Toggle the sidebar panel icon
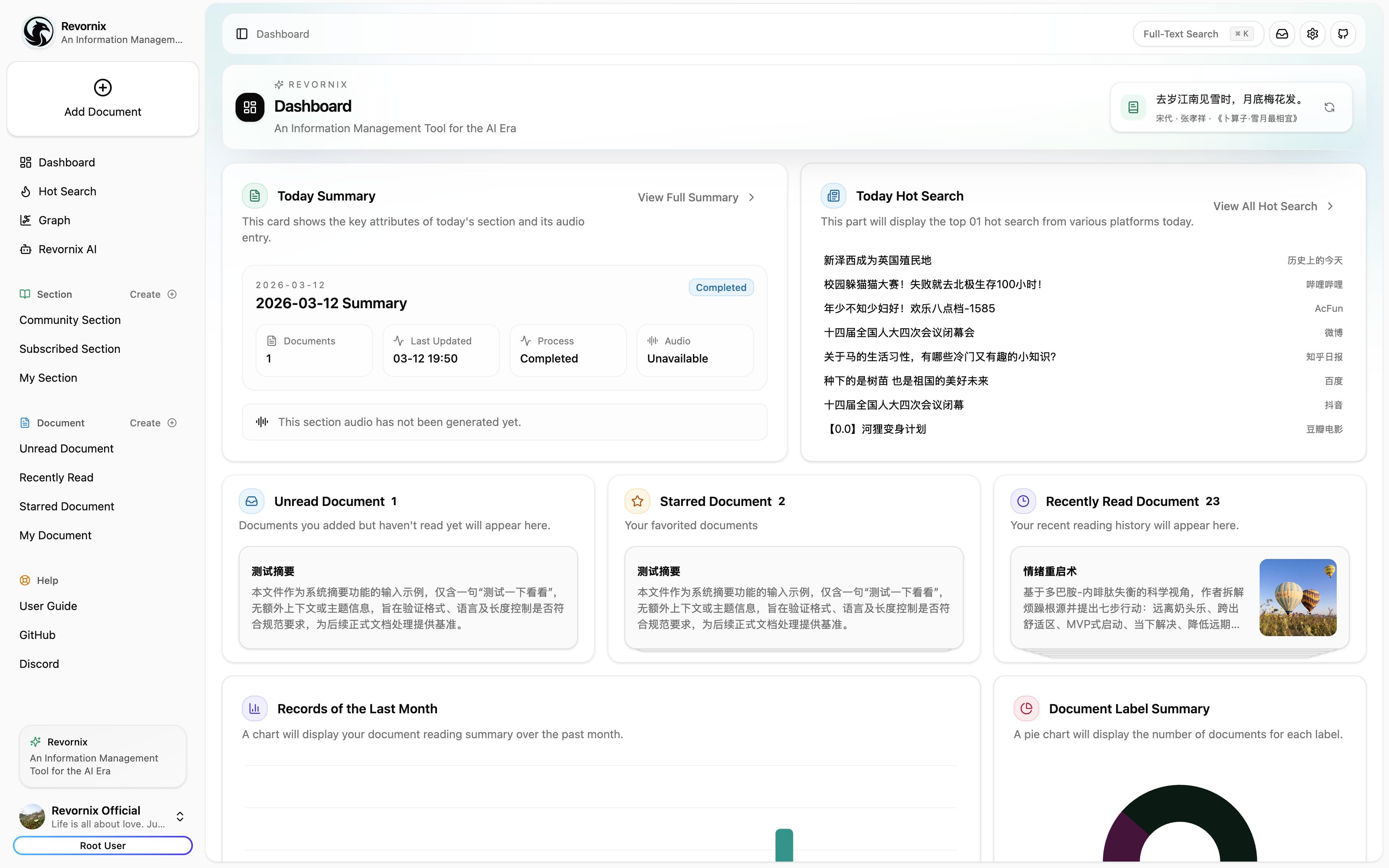The image size is (1389, 868). point(242,34)
